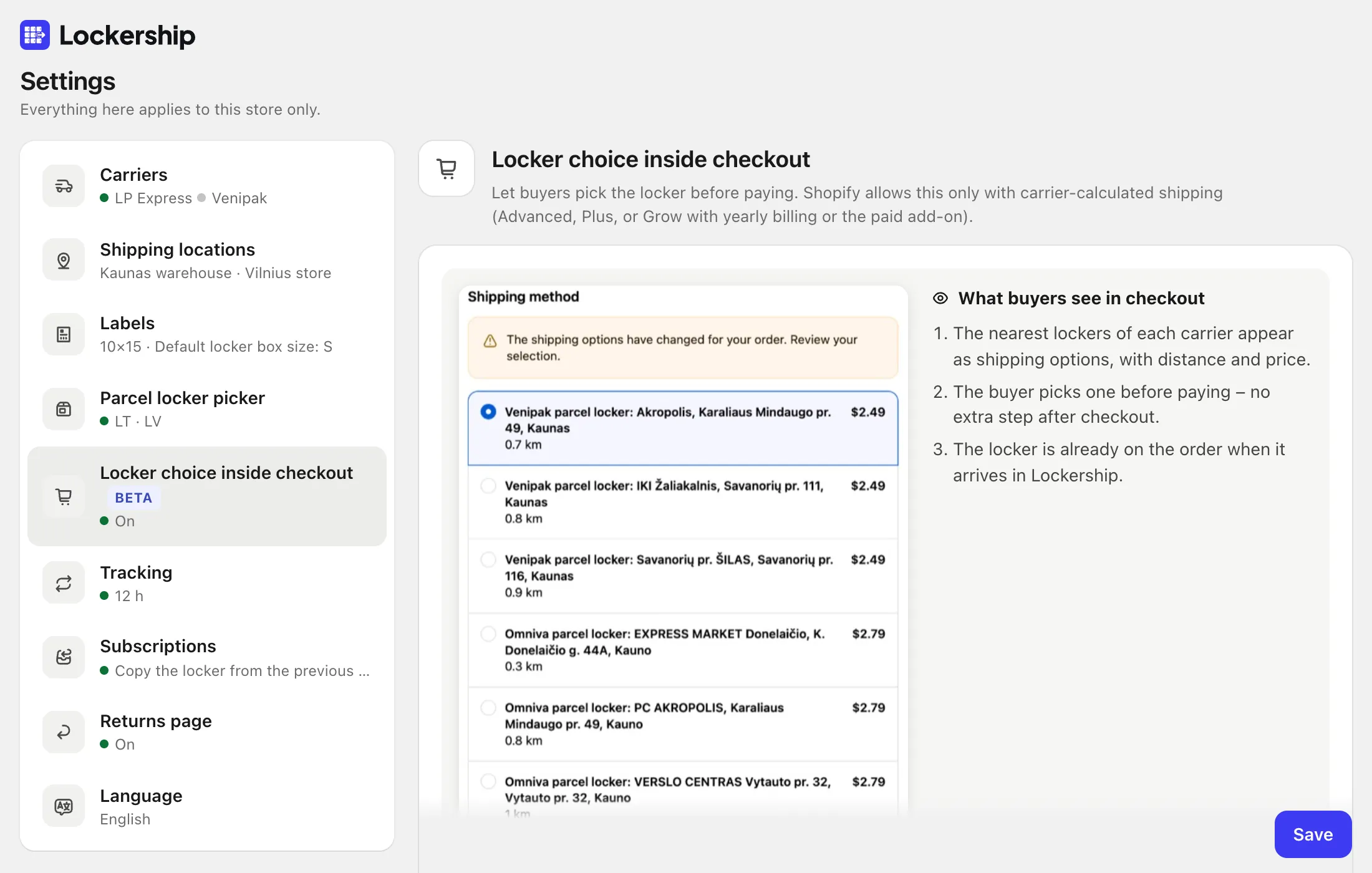Open Language settings entry
This screenshot has width=1372, height=873.
tap(207, 806)
